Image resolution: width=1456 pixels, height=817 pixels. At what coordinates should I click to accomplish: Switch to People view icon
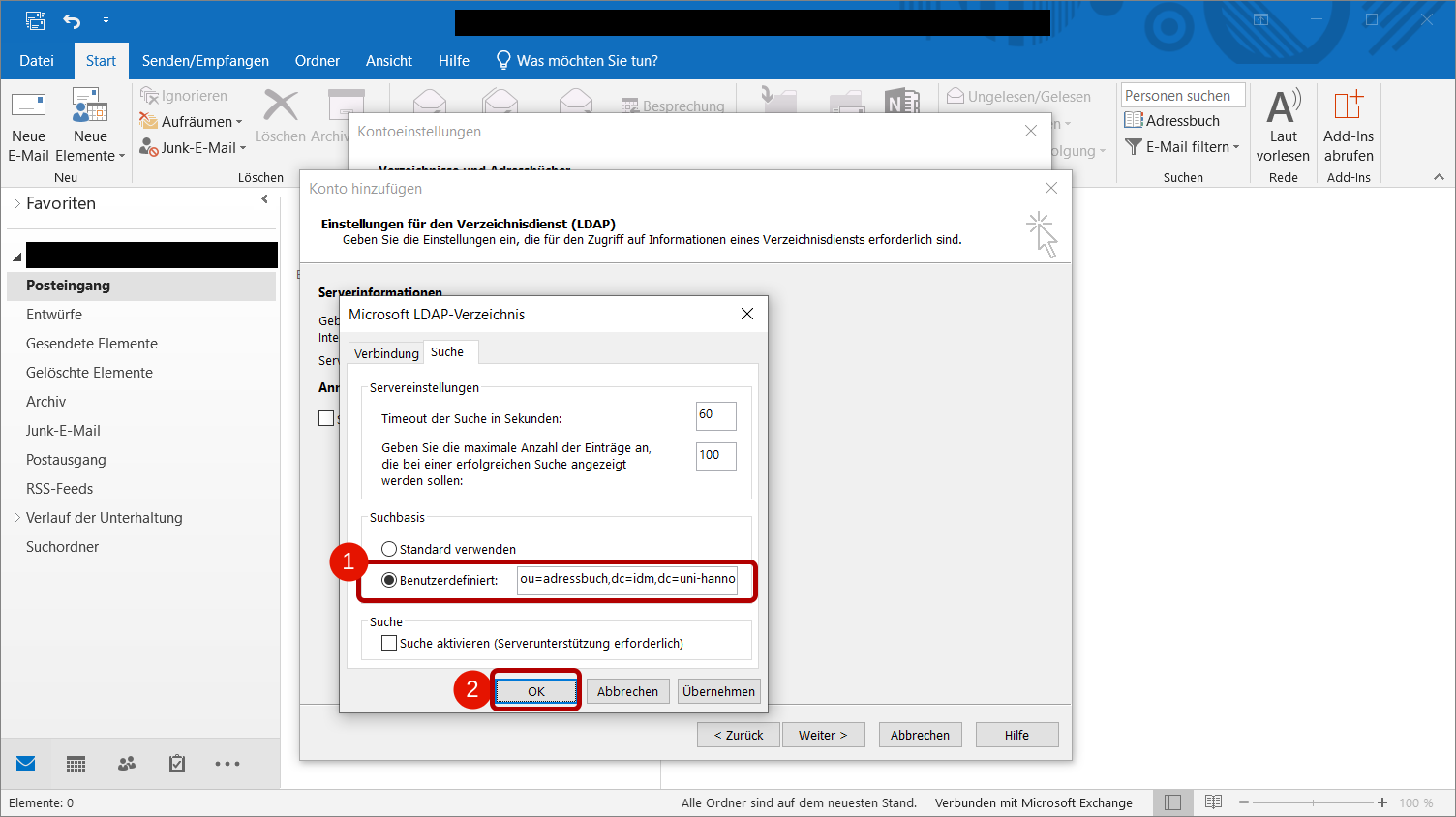click(127, 764)
